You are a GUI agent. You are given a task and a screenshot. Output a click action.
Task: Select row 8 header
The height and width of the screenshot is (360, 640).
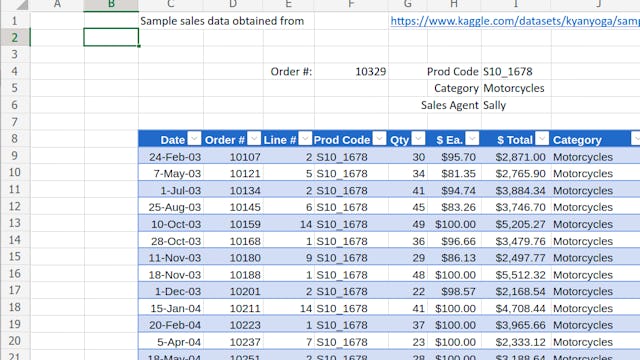click(x=15, y=139)
